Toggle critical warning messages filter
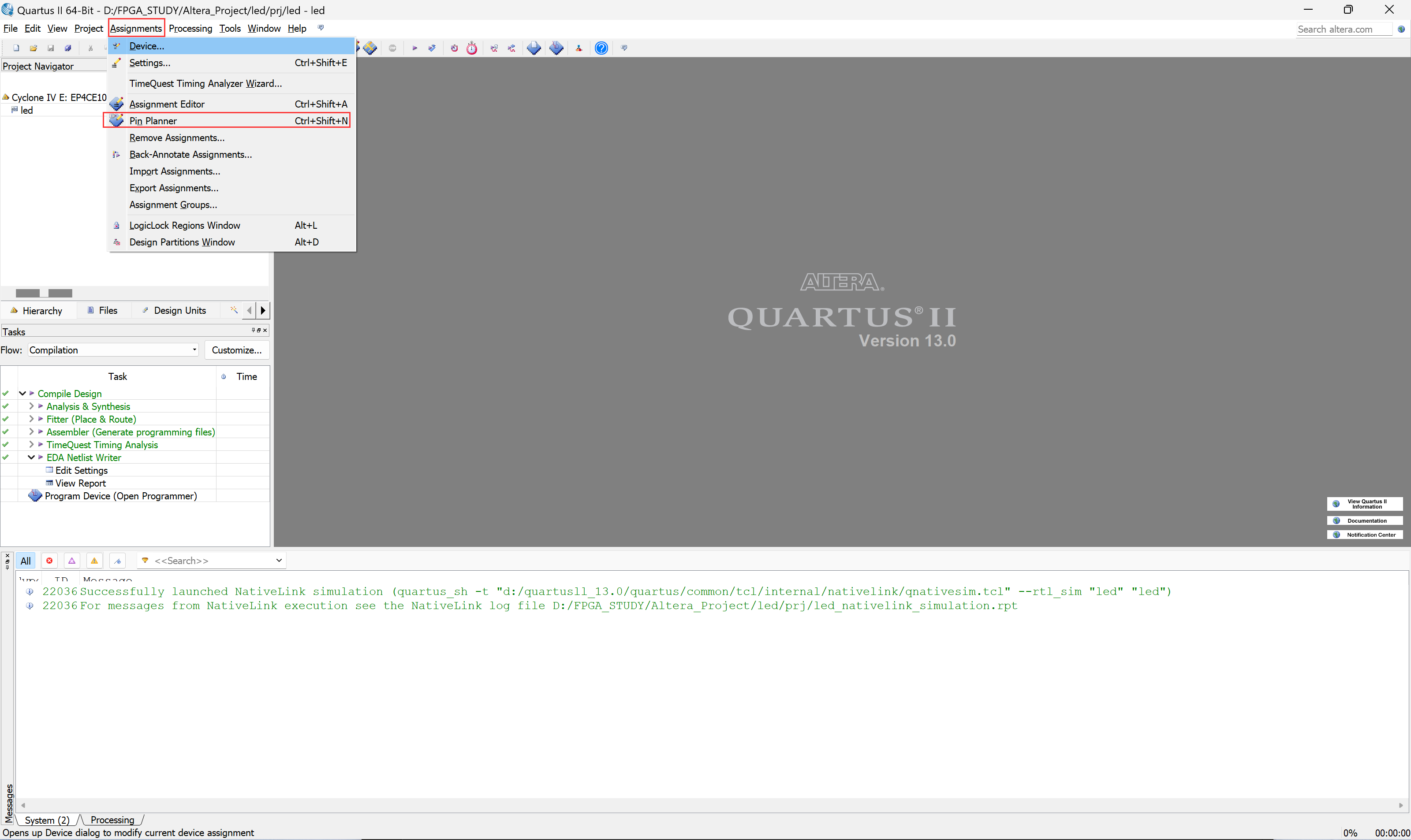 point(72,561)
